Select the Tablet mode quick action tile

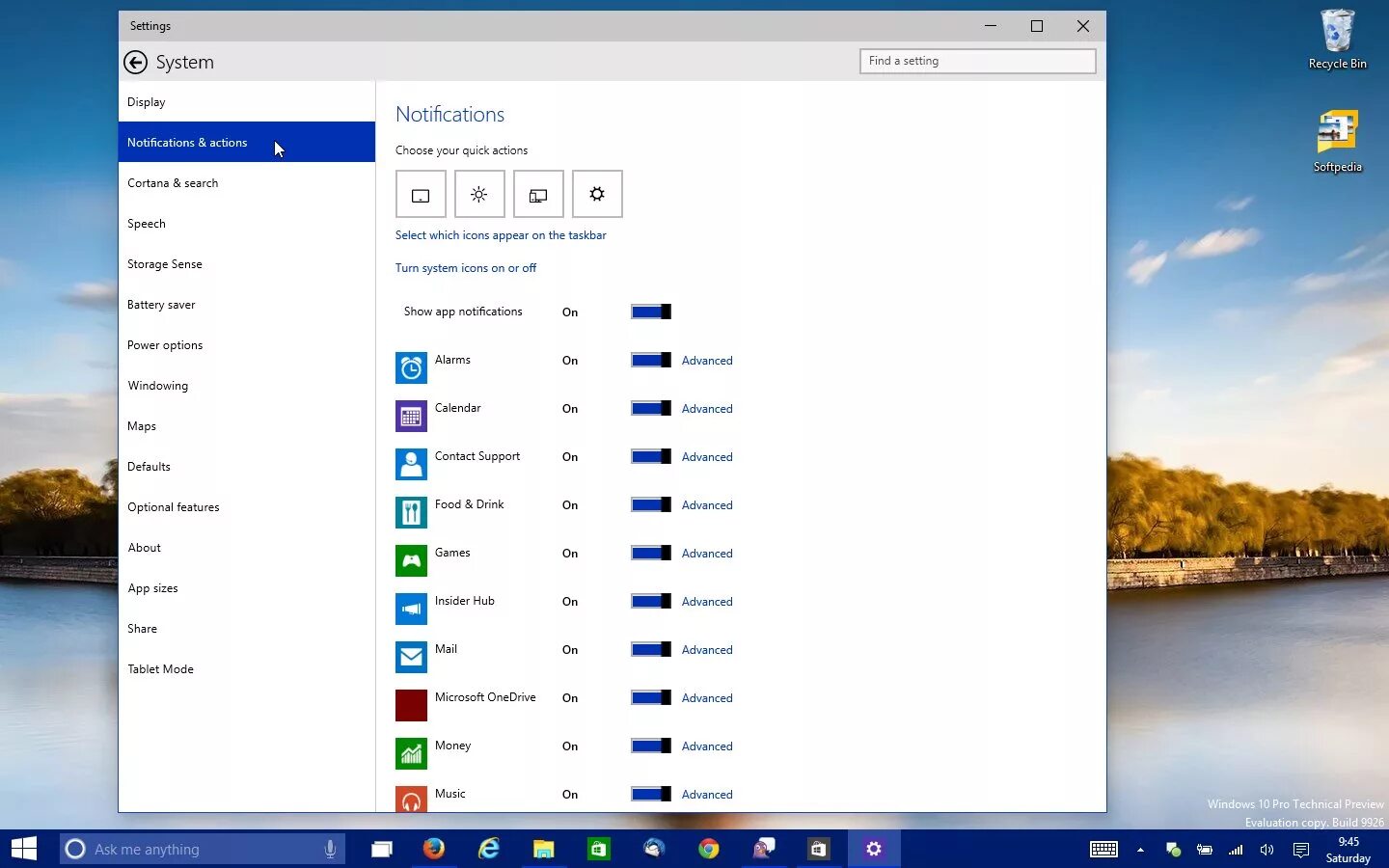pos(421,194)
